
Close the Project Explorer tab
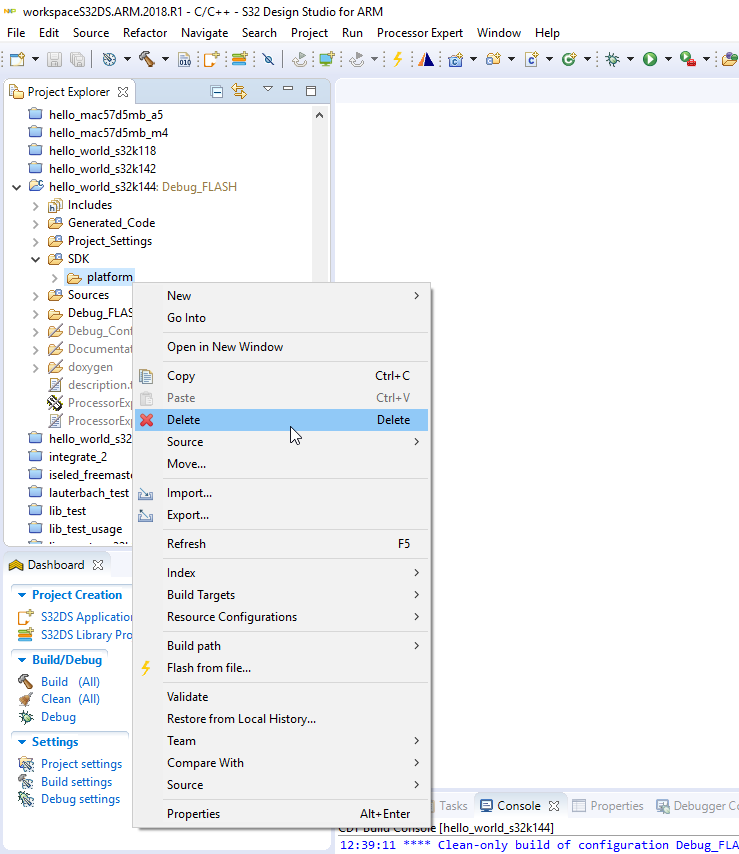coord(124,92)
